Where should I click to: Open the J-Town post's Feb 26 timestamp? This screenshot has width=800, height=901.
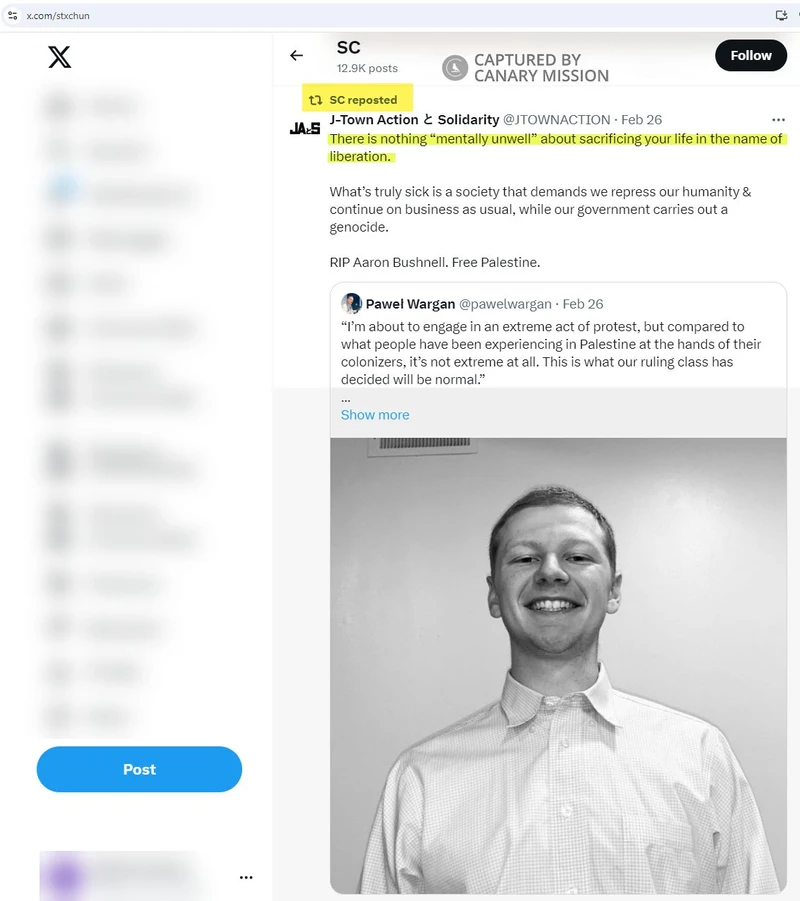(x=641, y=120)
